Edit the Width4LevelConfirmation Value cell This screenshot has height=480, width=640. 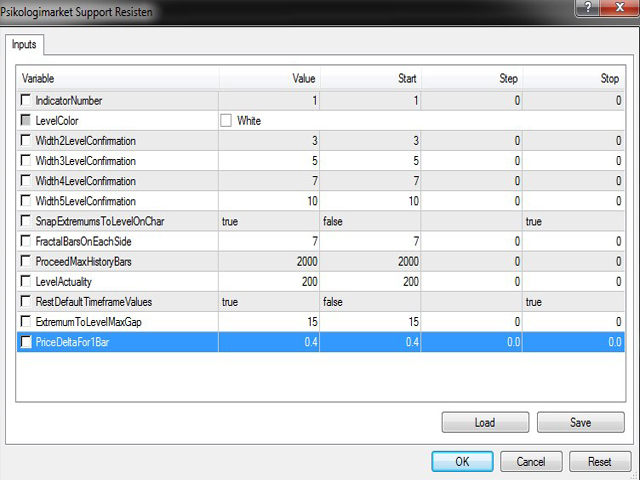click(269, 180)
